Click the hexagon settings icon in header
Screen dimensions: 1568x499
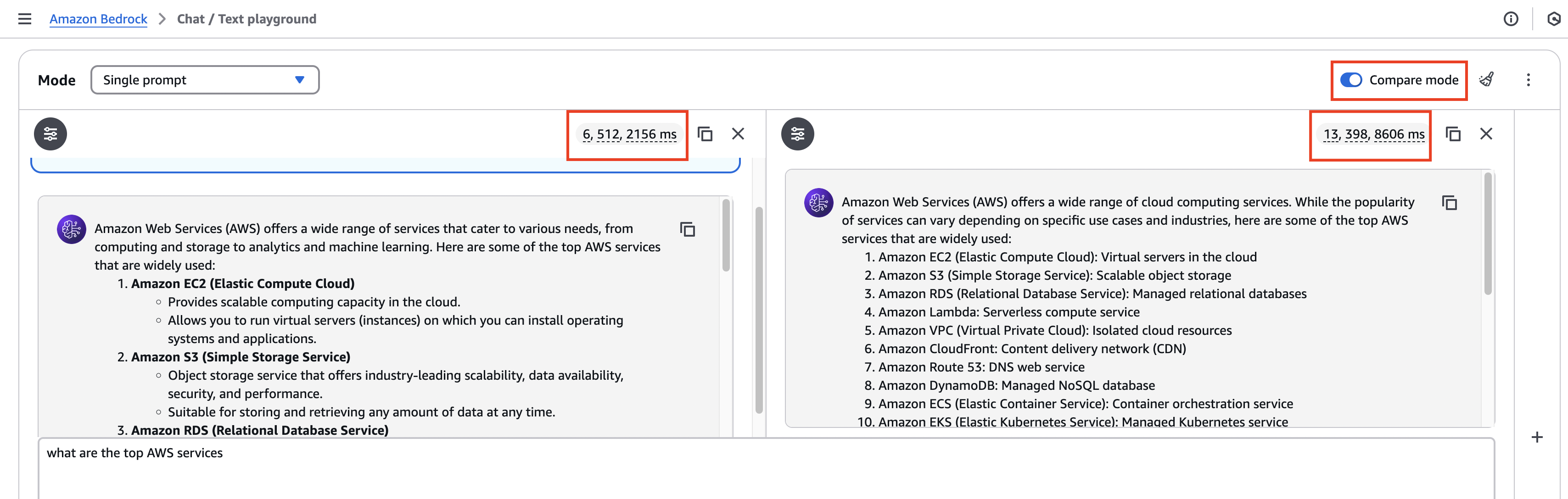1554,19
